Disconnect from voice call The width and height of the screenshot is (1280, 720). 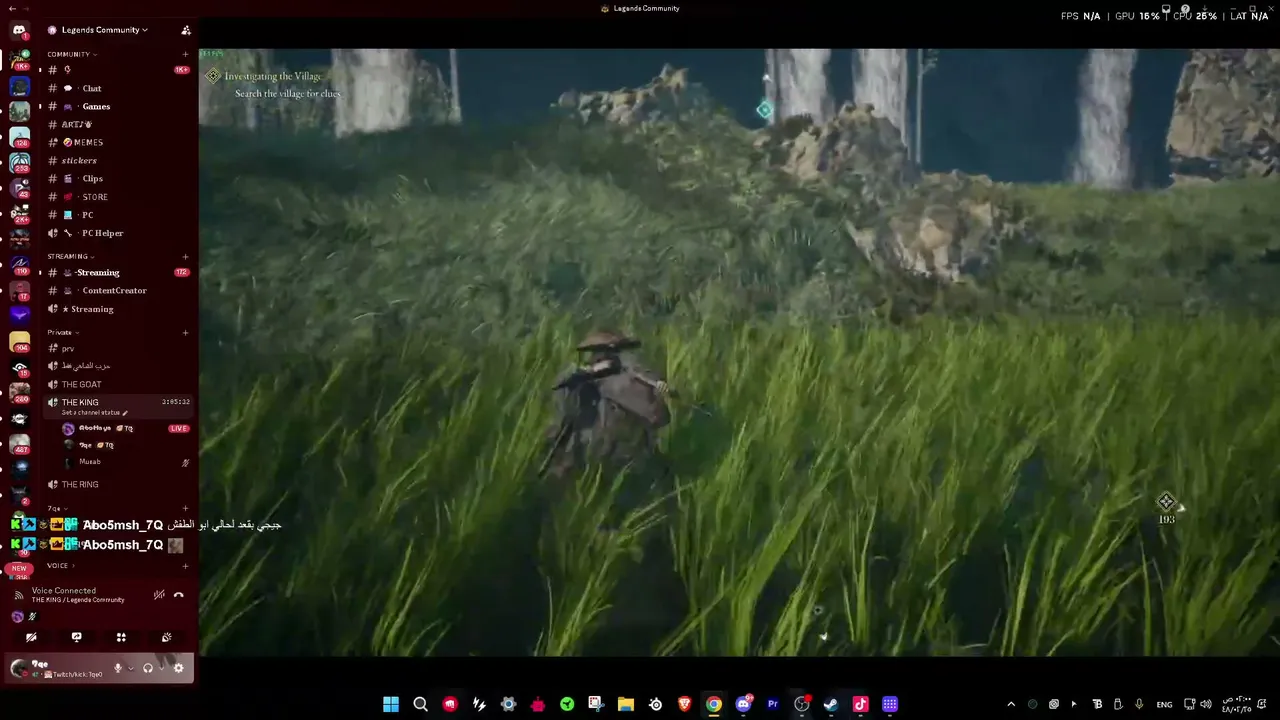pyautogui.click(x=179, y=595)
